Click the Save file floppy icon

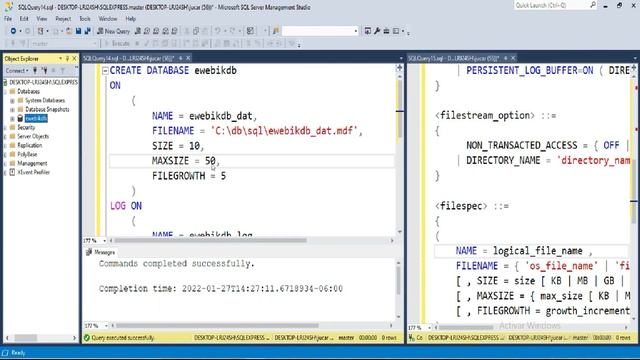point(78,31)
